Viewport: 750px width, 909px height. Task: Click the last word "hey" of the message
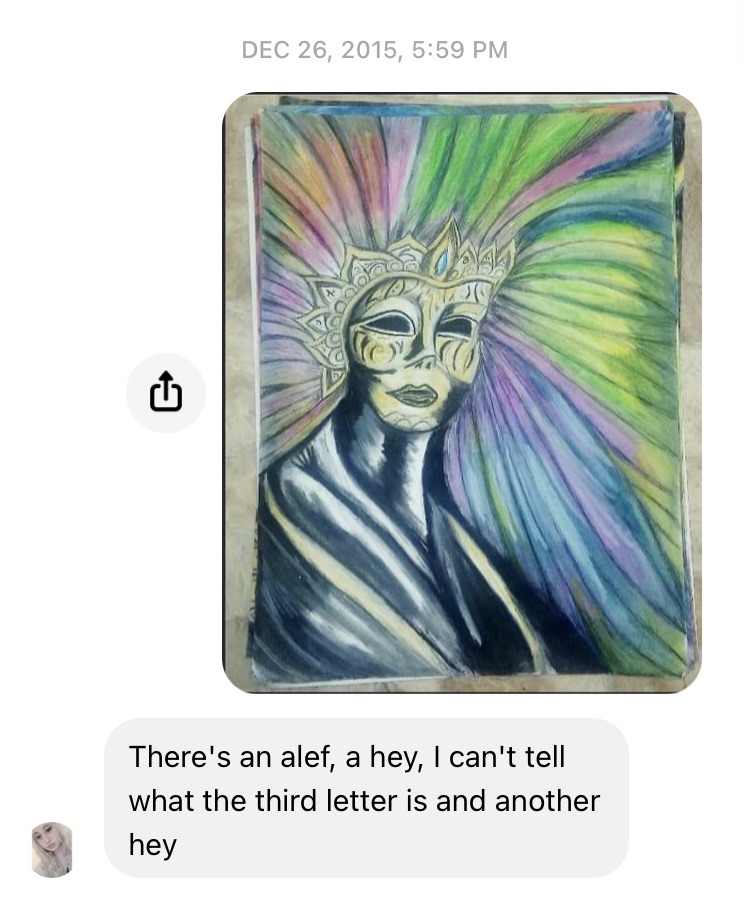152,846
